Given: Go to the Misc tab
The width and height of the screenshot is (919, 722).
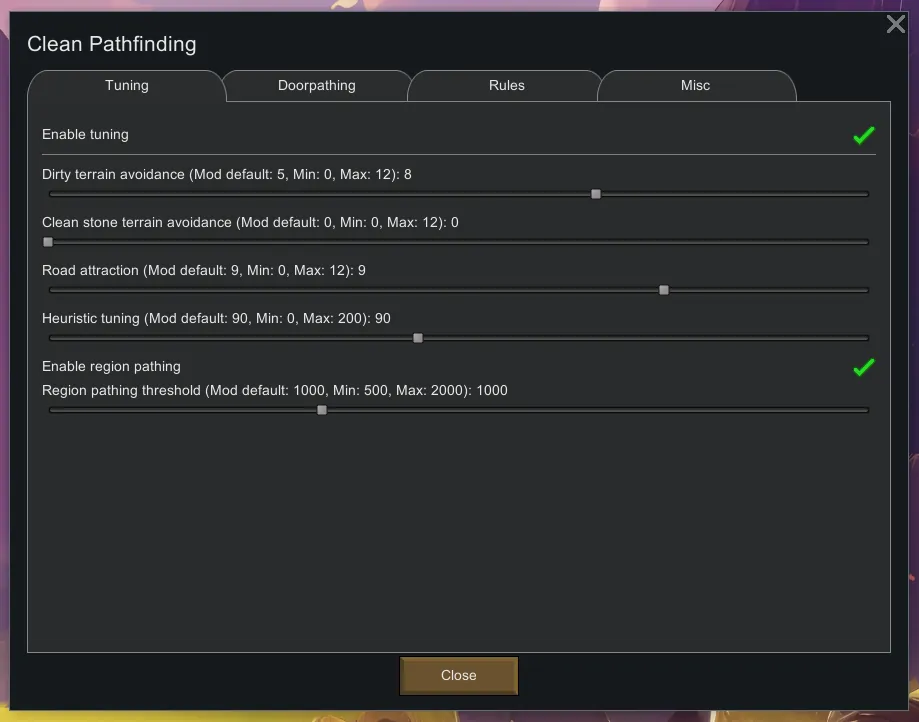Looking at the screenshot, I should (695, 86).
